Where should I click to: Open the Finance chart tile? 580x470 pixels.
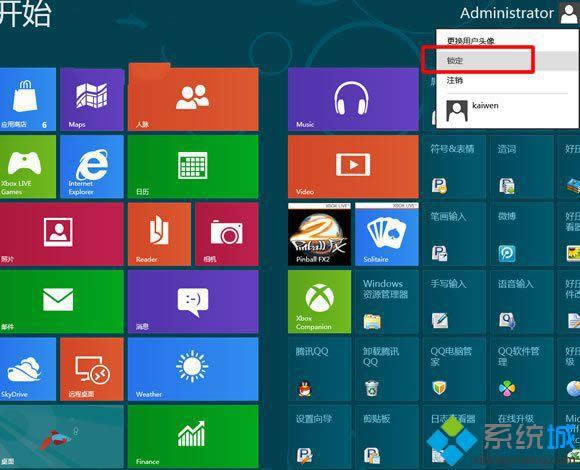[193, 436]
